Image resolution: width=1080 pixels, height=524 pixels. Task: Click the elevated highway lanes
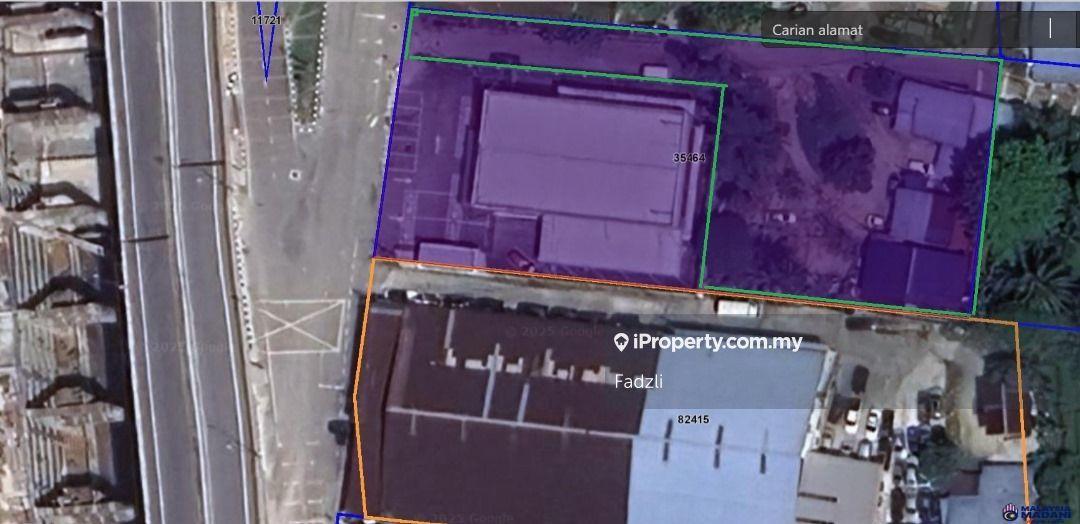point(178,262)
